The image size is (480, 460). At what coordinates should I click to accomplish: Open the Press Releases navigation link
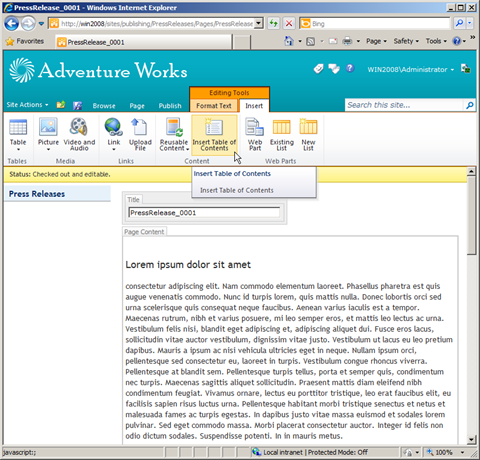point(37,194)
